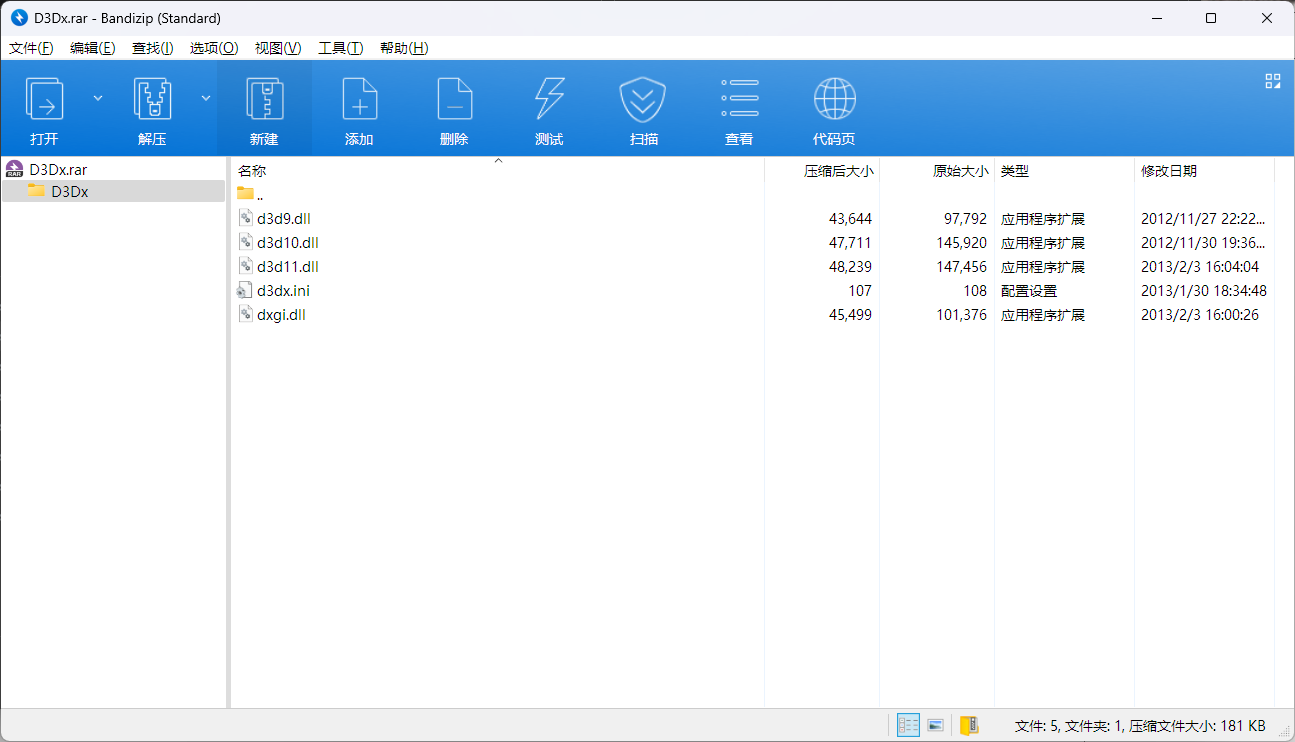The image size is (1295, 742).
Task: Open the Find (查找) menu
Action: click(x=152, y=48)
